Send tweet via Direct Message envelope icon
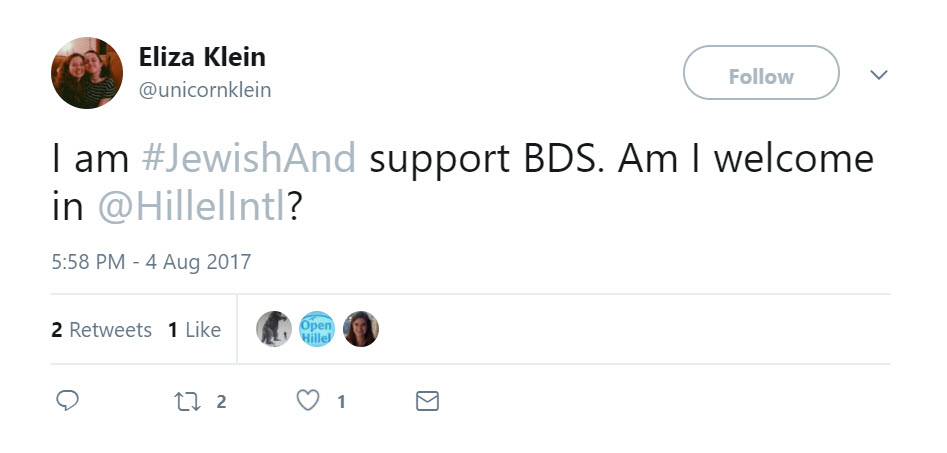The image size is (947, 453). tap(427, 401)
